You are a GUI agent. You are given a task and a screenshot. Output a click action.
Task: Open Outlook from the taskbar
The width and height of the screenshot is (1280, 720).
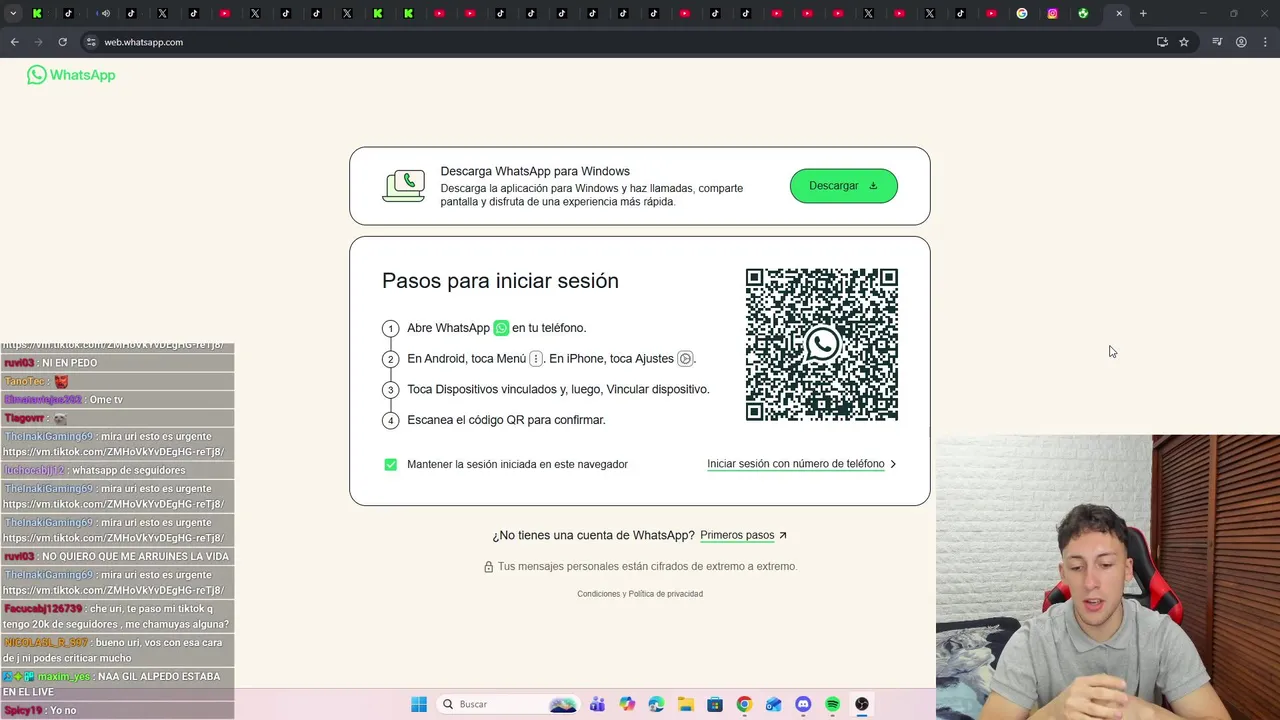[x=773, y=704]
